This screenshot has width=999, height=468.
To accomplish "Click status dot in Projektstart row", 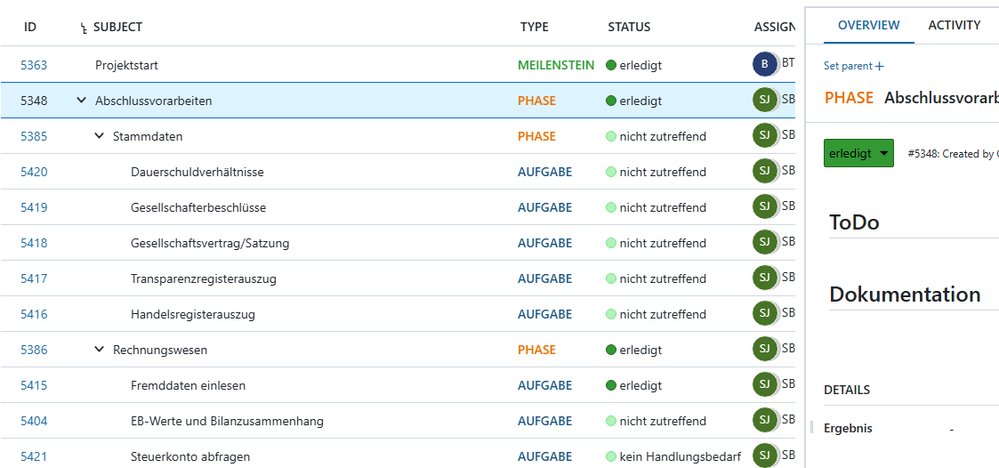I will 611,65.
